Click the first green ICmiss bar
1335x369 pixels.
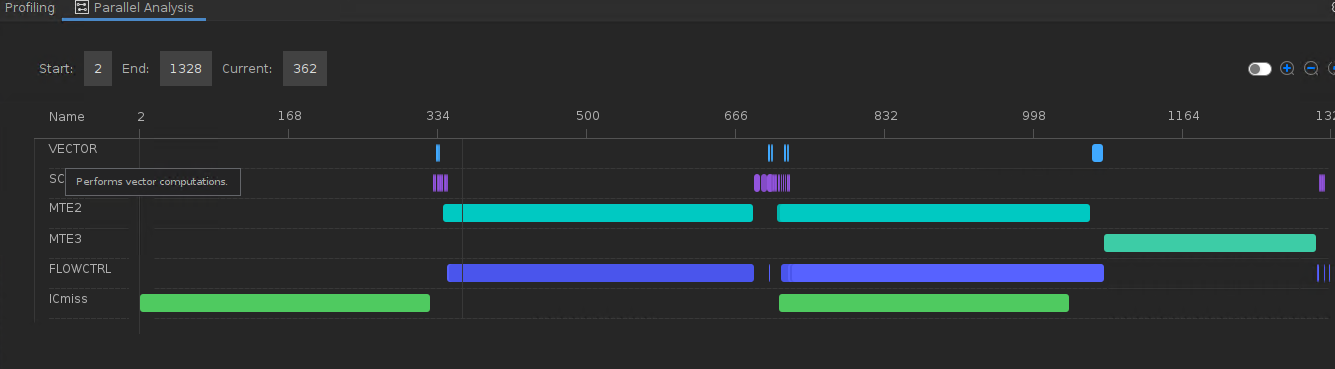pos(285,303)
